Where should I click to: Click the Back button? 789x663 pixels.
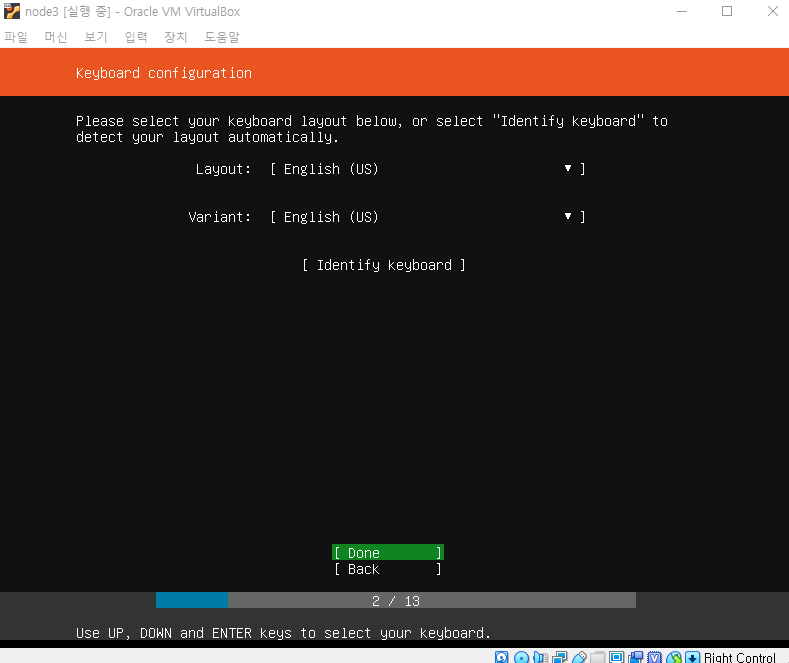pos(387,569)
